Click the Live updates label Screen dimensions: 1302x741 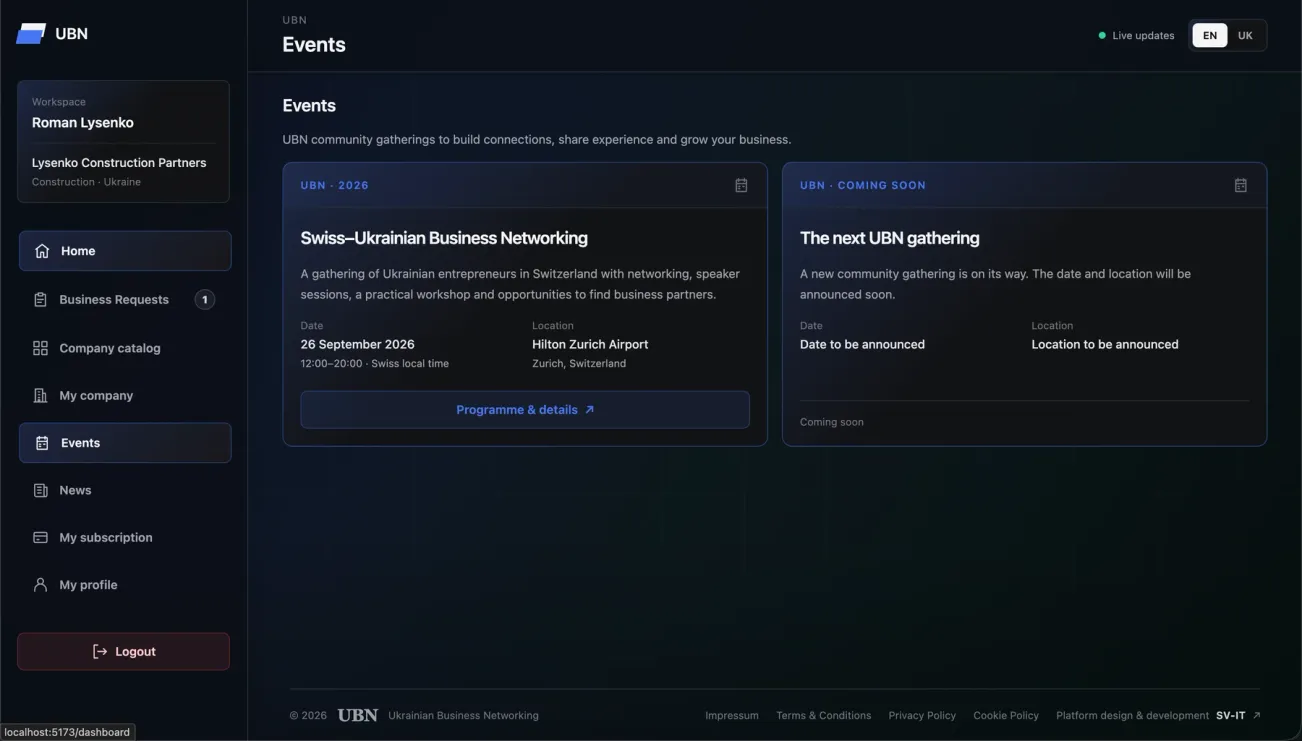[1143, 36]
